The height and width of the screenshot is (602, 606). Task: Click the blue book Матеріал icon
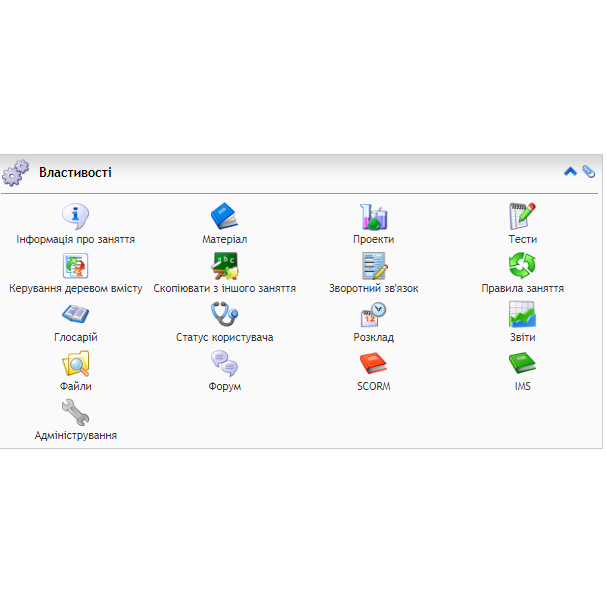[x=225, y=216]
